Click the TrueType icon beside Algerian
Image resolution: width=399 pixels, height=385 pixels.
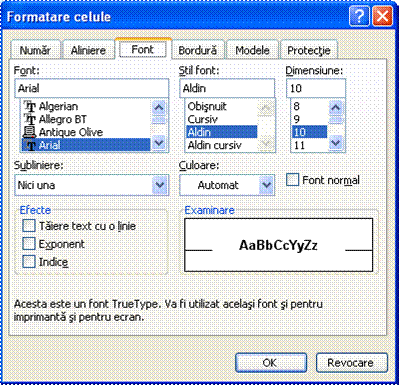tap(30, 107)
